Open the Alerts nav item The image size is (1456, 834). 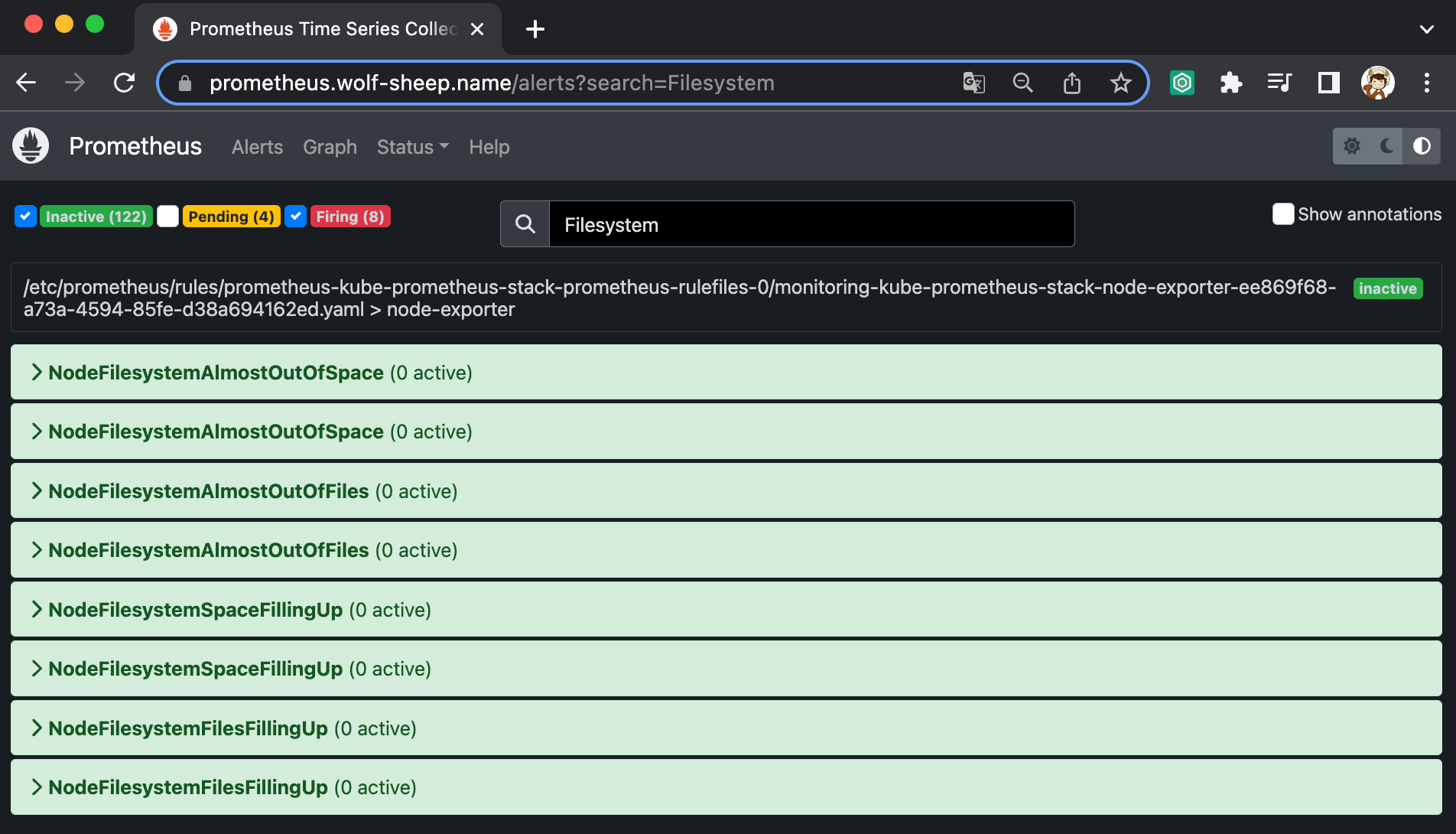tap(257, 147)
